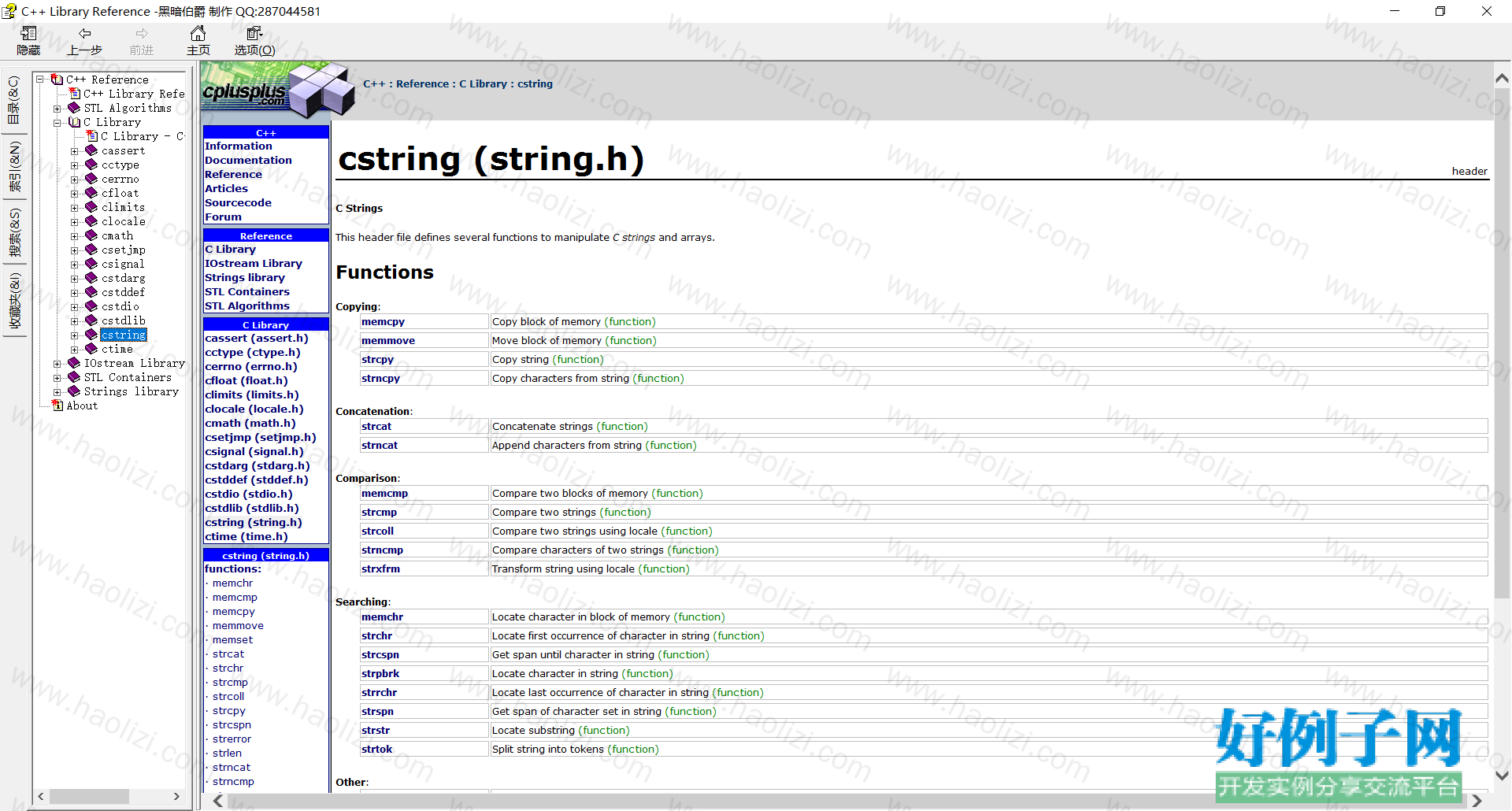
Task: Open ctime (time.h) sidebar link
Action: (x=246, y=536)
